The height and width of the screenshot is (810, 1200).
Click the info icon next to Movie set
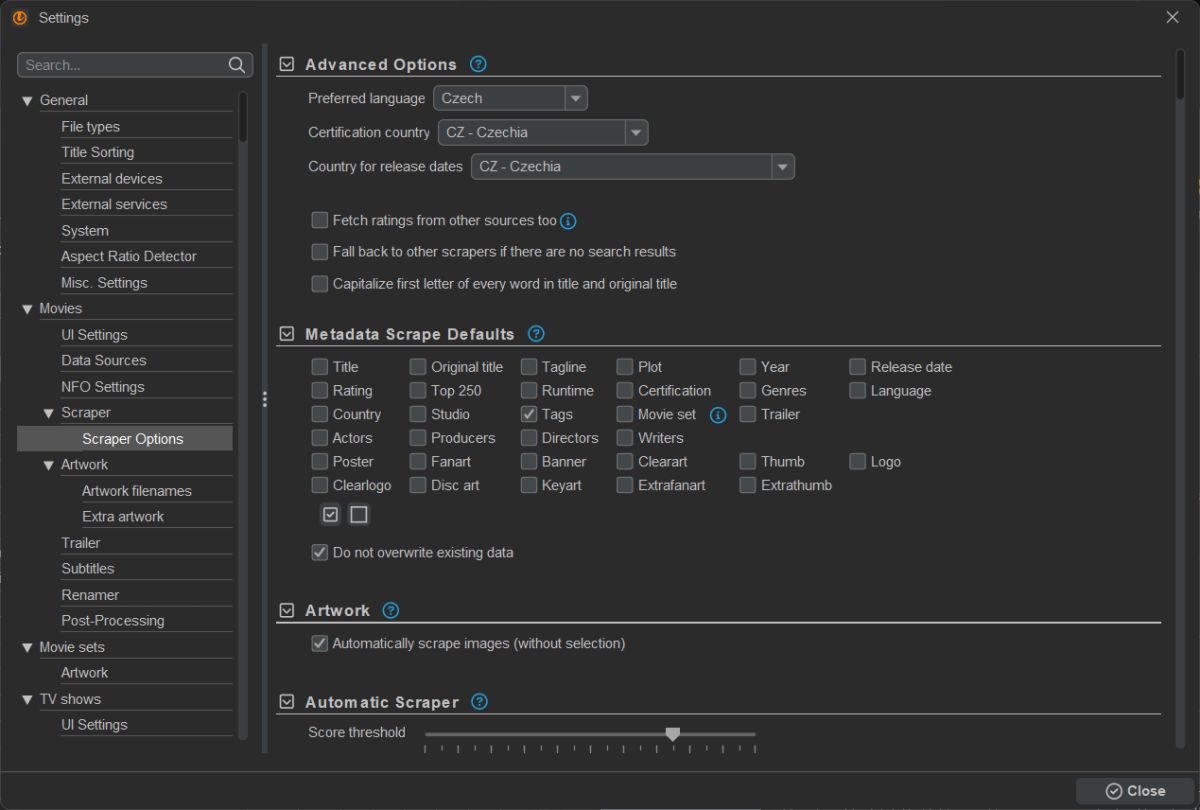point(717,414)
